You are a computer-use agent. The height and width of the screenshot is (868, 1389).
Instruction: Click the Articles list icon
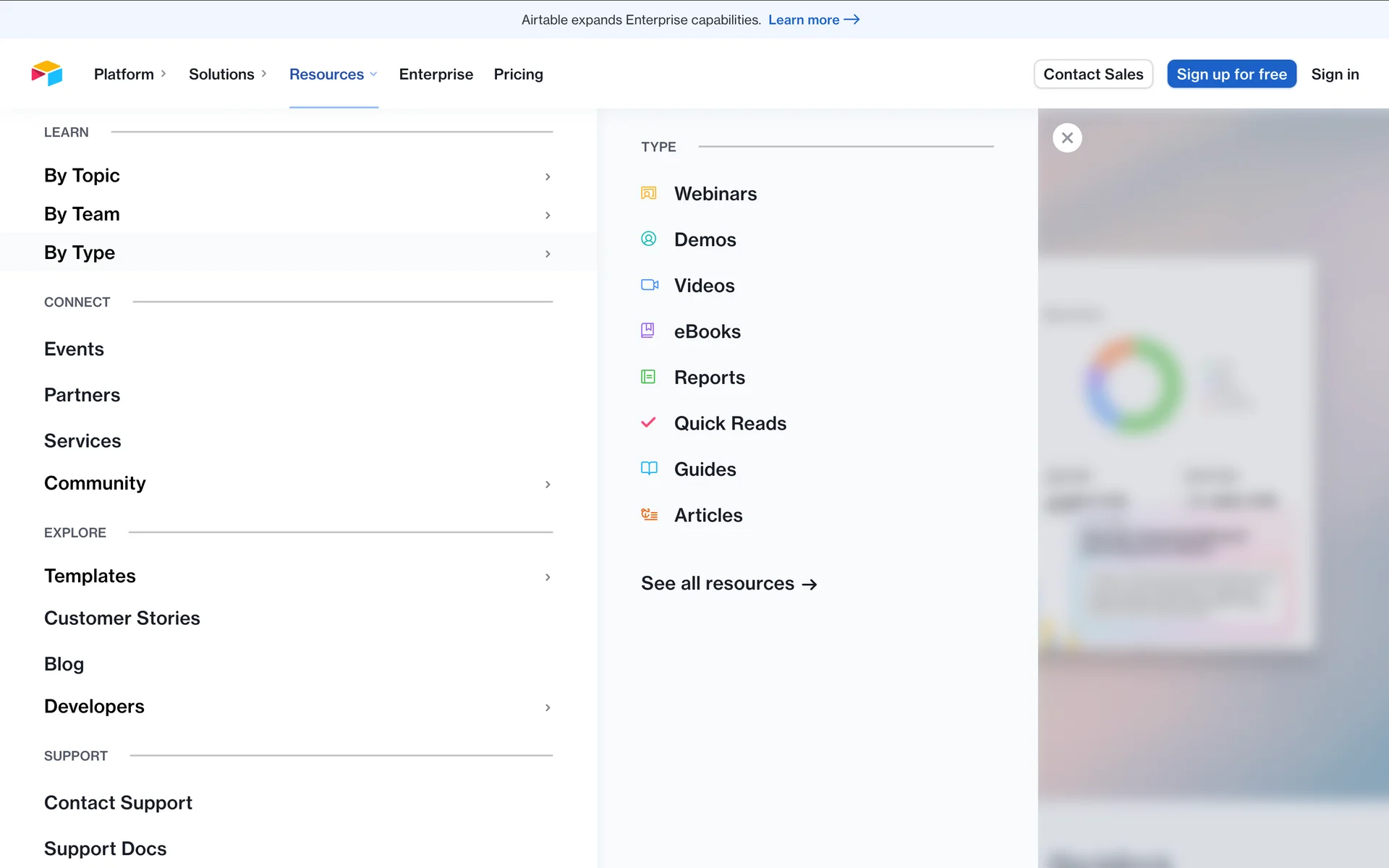649,514
